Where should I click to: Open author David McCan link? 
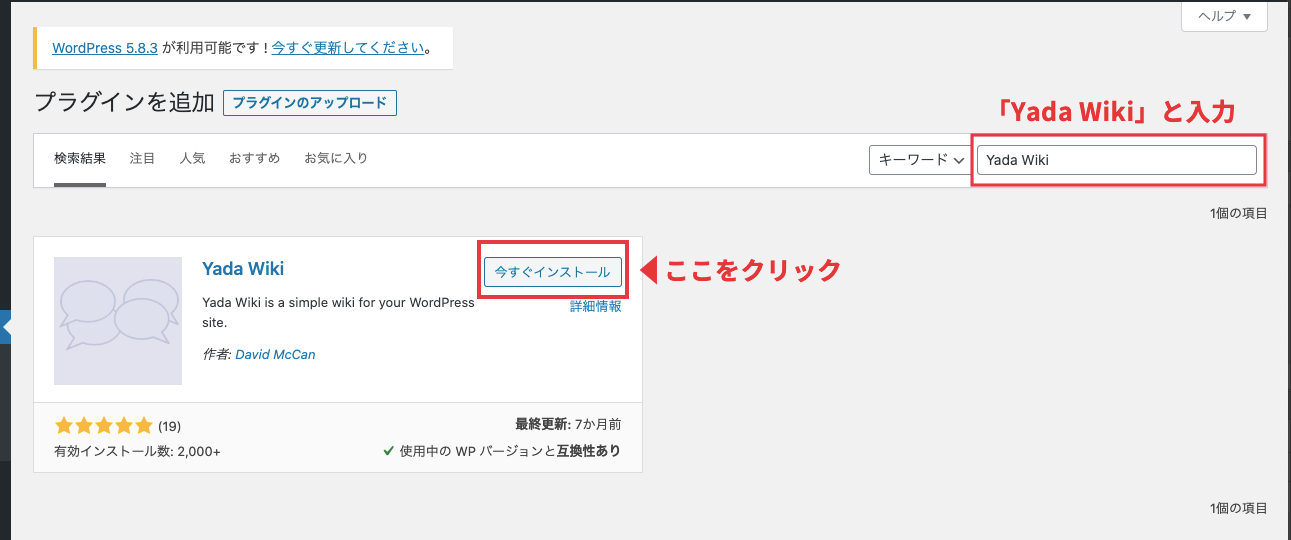[x=275, y=354]
